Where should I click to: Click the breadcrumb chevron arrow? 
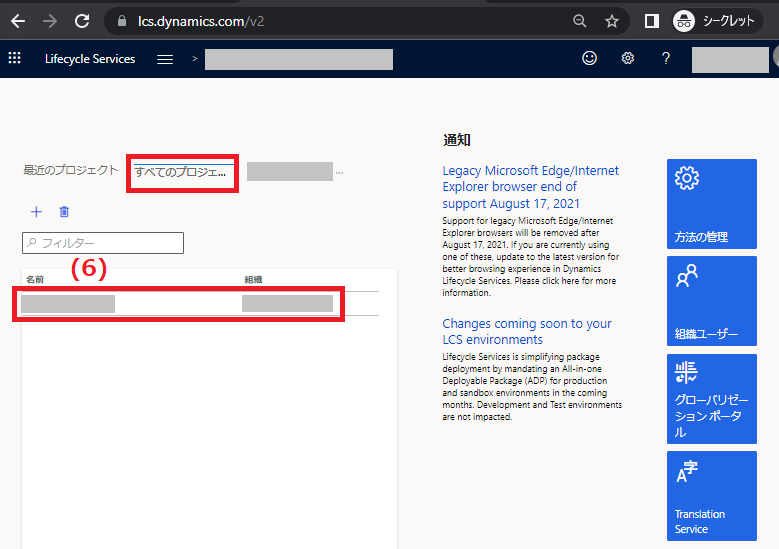[195, 59]
